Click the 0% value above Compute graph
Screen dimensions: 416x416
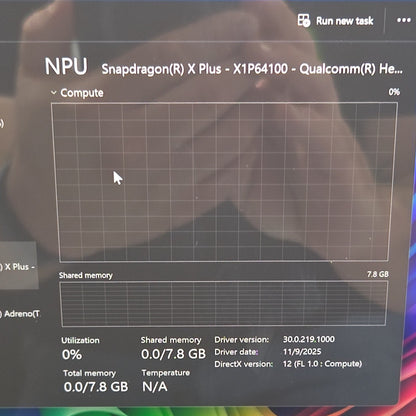[x=394, y=92]
